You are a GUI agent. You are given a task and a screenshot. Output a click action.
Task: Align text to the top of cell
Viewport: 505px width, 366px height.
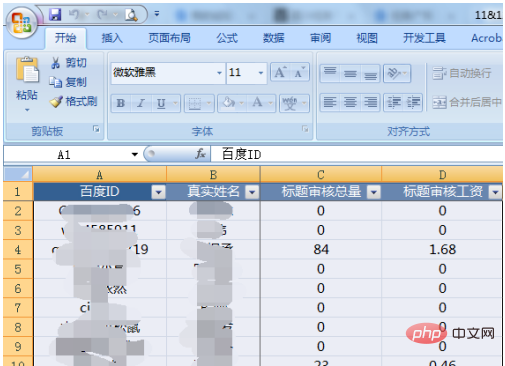330,73
